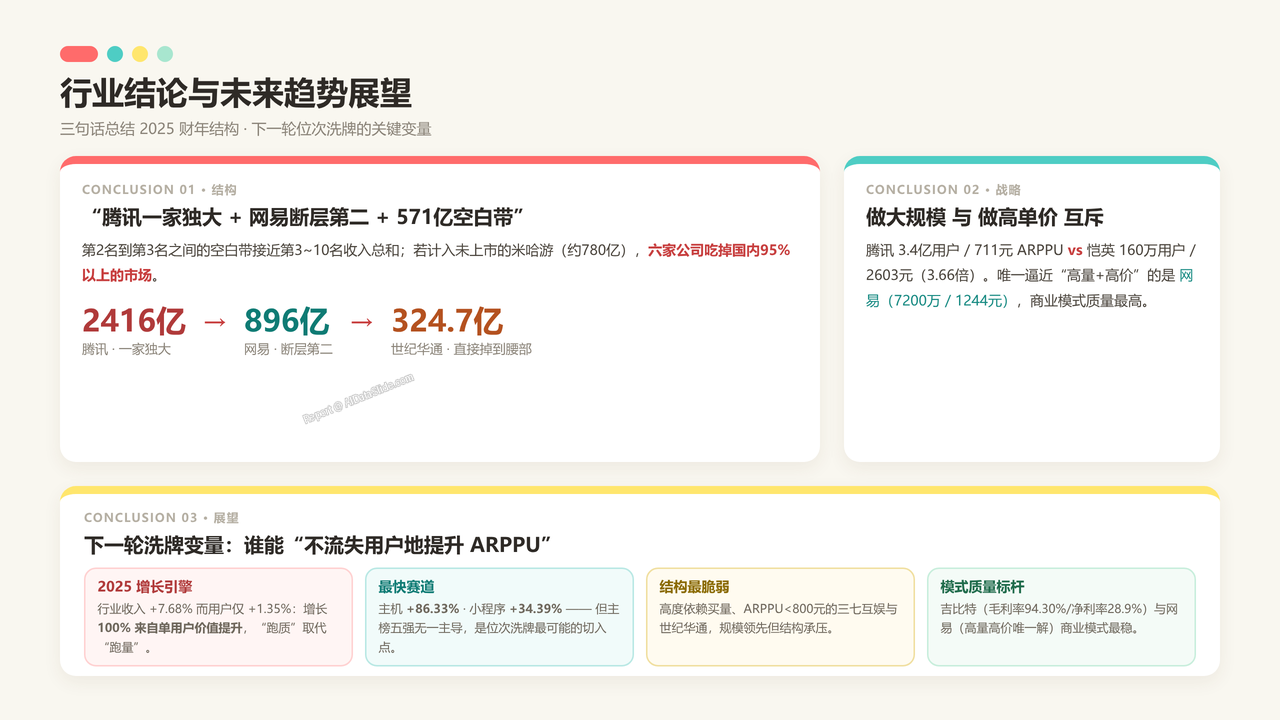
Task: Click text starting 高度依赖买量
Action: pos(778,618)
